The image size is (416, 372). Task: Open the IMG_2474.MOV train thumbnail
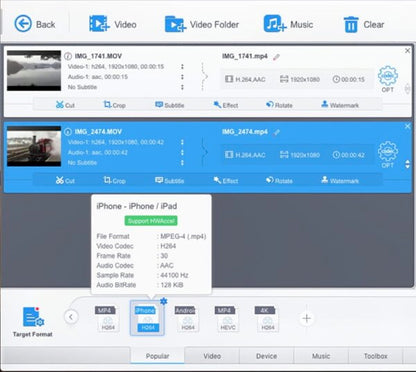coord(34,146)
